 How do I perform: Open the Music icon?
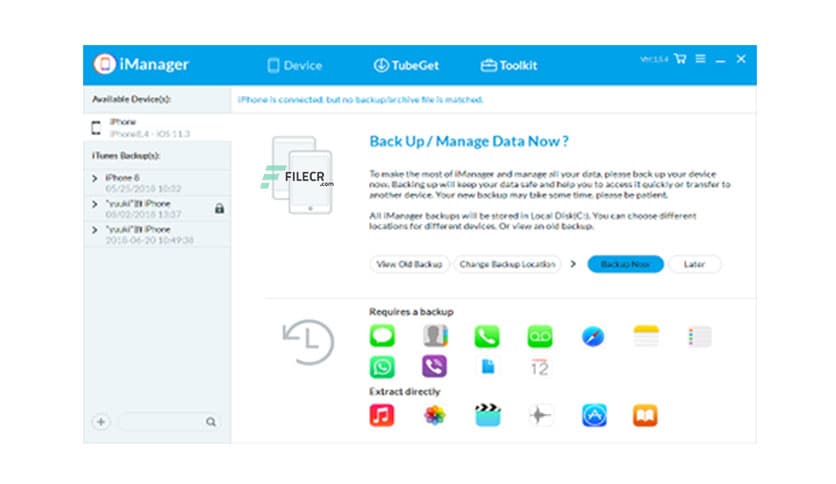[382, 415]
